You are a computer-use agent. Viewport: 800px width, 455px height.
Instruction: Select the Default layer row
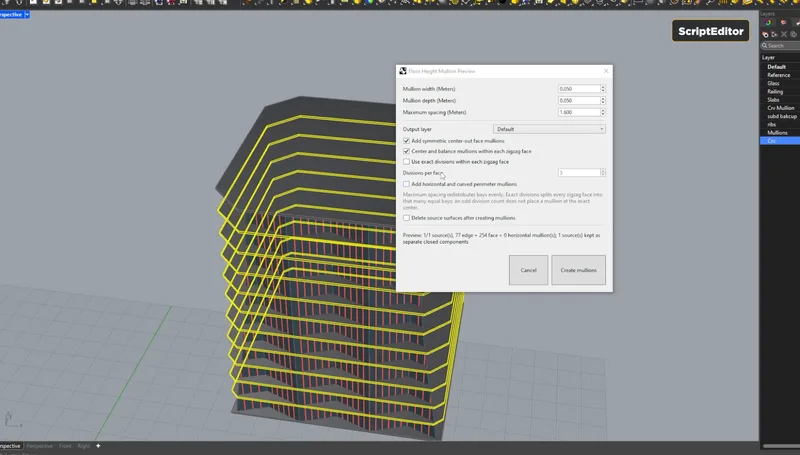click(780, 67)
